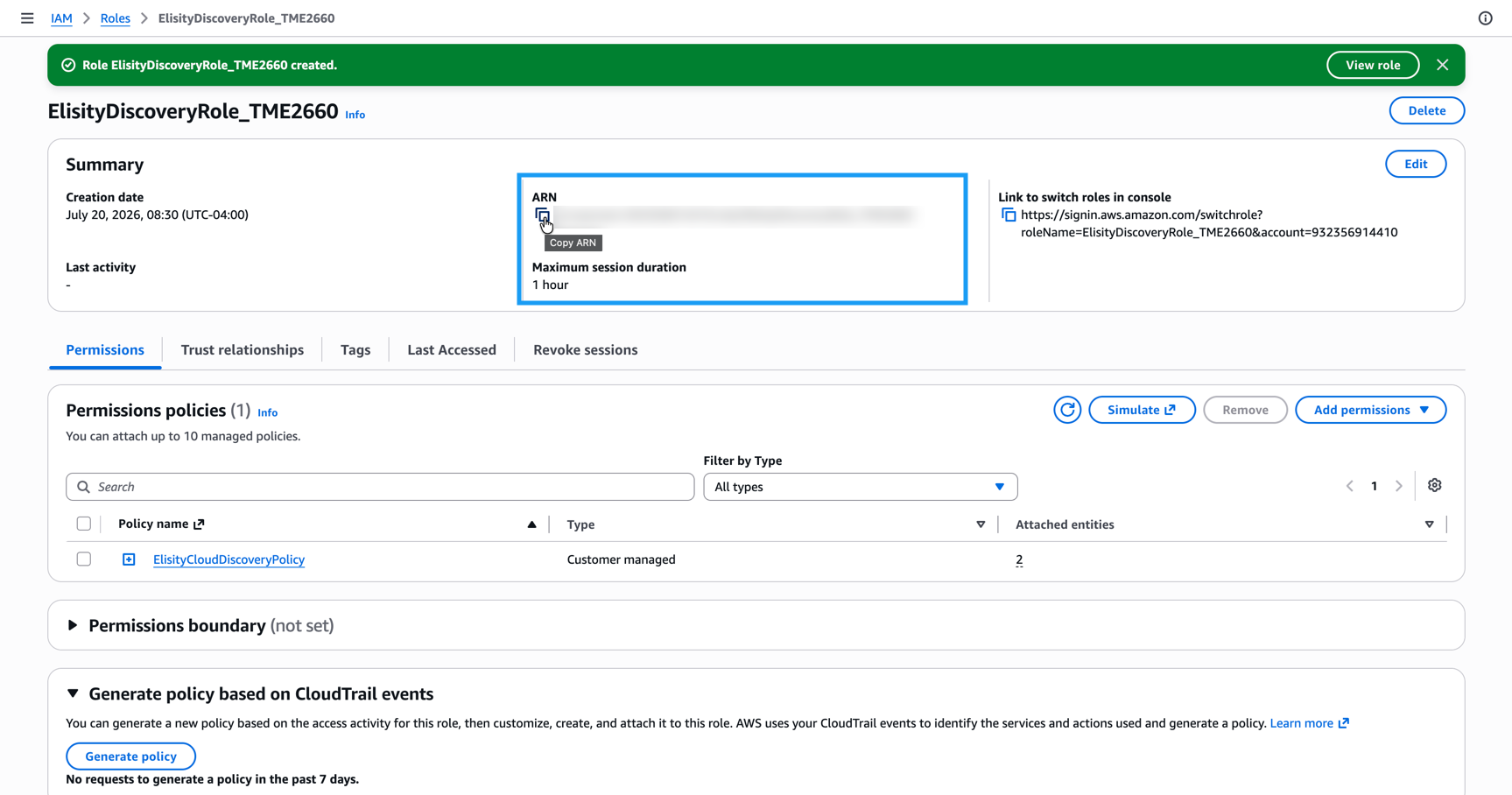The width and height of the screenshot is (1512, 795).
Task: Switch to the Permissions tab
Action: point(105,349)
